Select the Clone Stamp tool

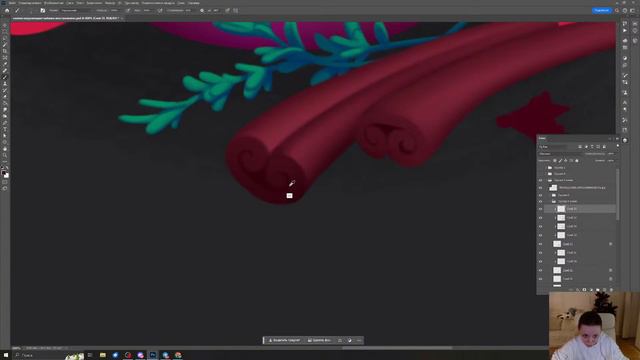(x=5, y=84)
